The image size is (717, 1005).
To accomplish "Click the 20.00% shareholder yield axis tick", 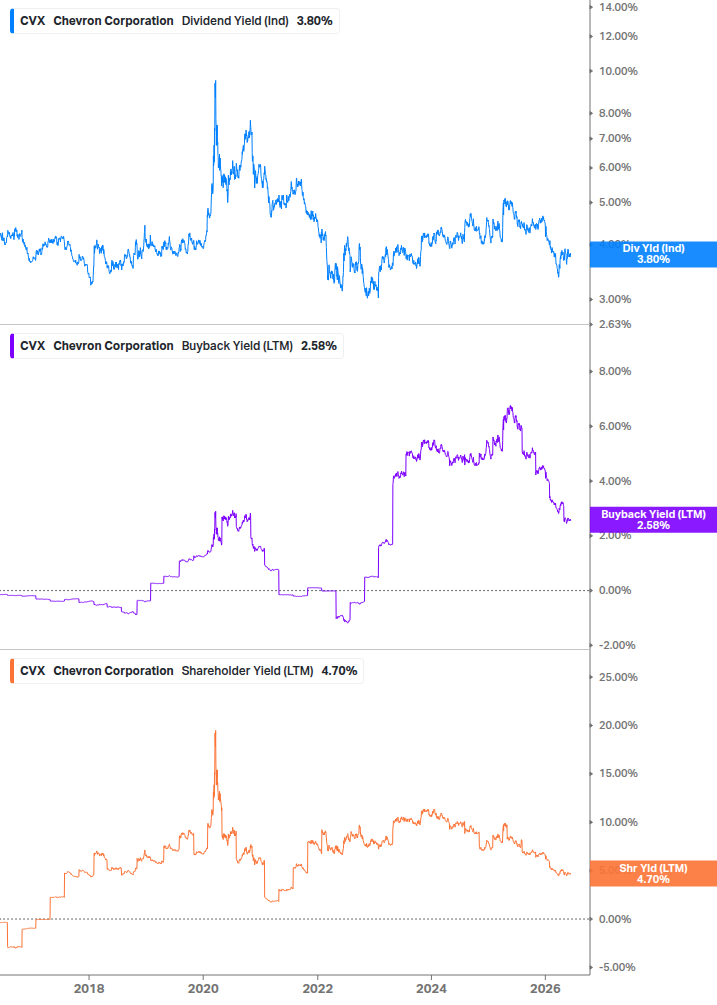I will 618,725.
